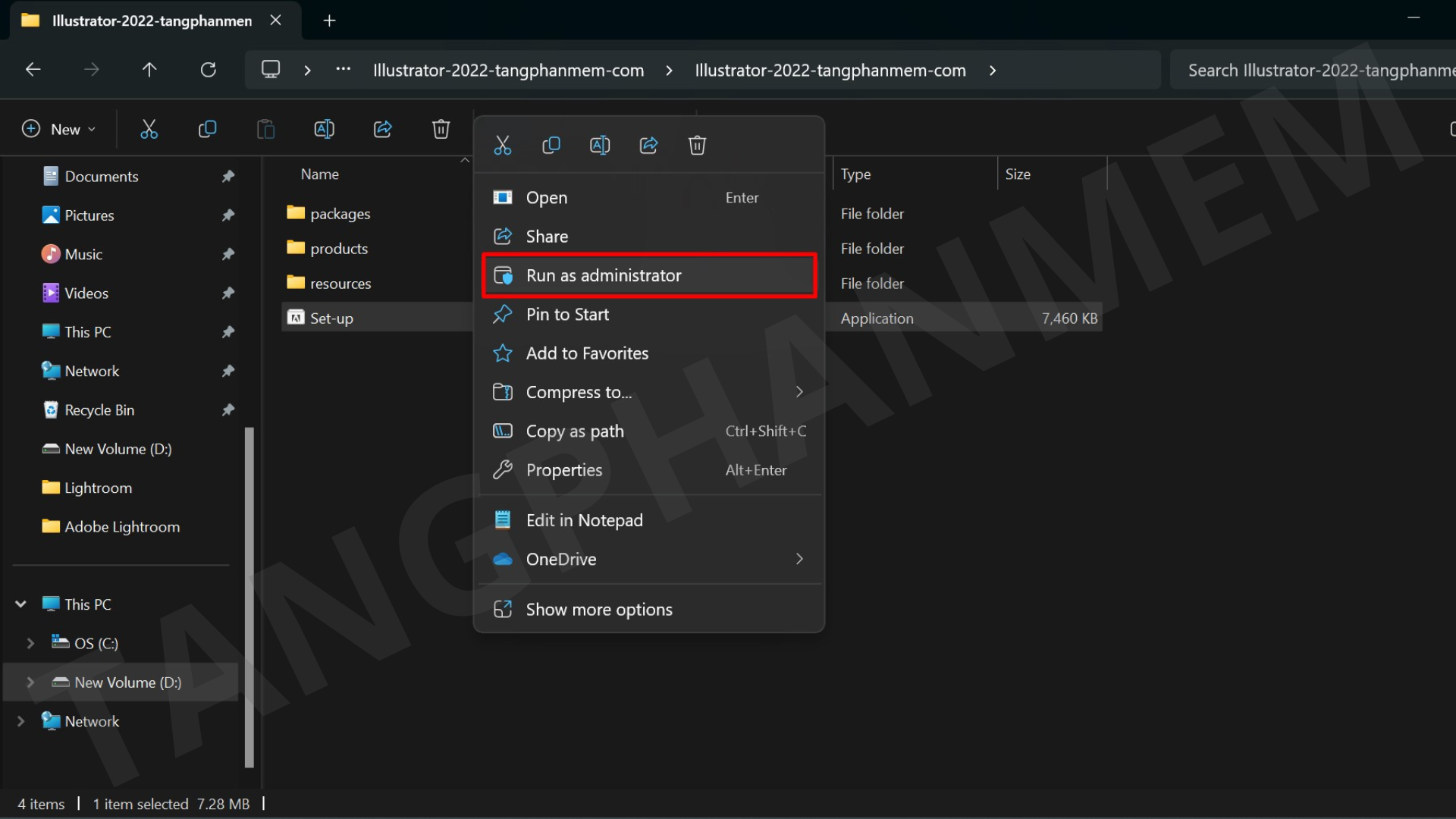
Task: Choose Copy as path
Action: (649, 431)
